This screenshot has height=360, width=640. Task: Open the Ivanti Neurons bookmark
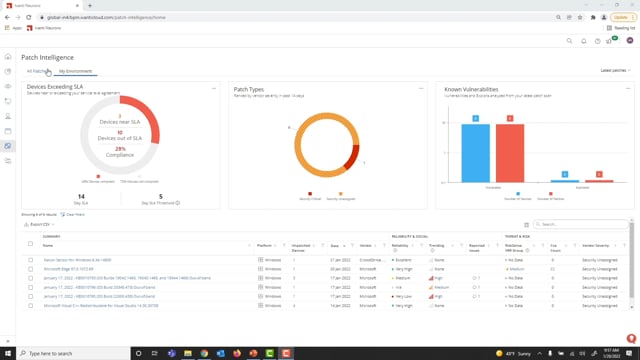(x=44, y=28)
